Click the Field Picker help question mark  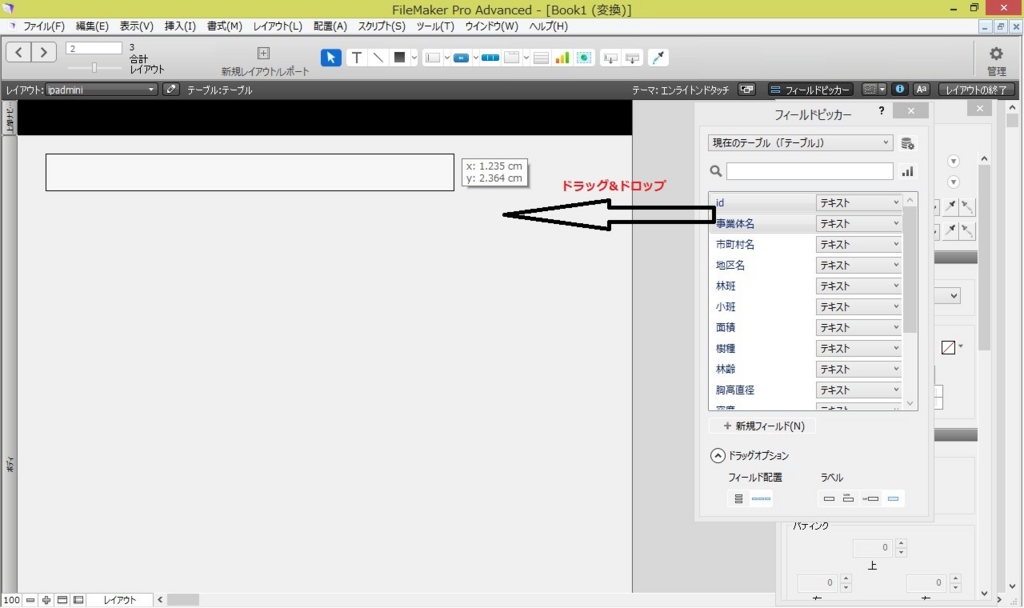tap(882, 110)
